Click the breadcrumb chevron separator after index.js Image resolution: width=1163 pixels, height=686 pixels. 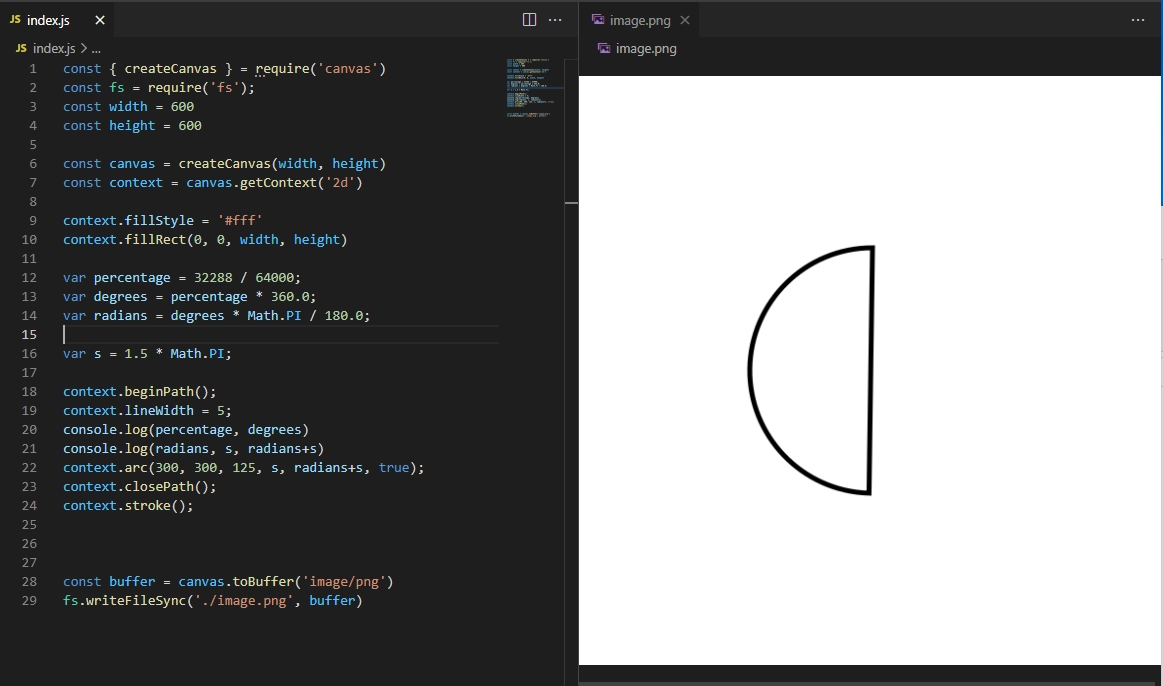point(83,48)
